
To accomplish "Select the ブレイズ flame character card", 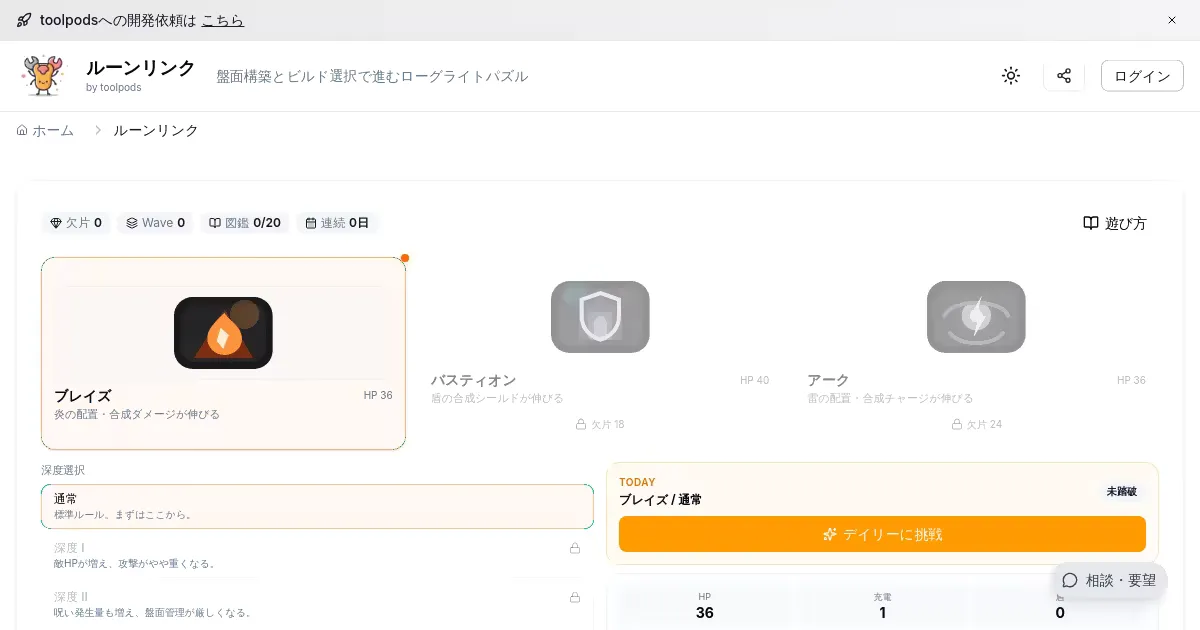I will click(223, 353).
